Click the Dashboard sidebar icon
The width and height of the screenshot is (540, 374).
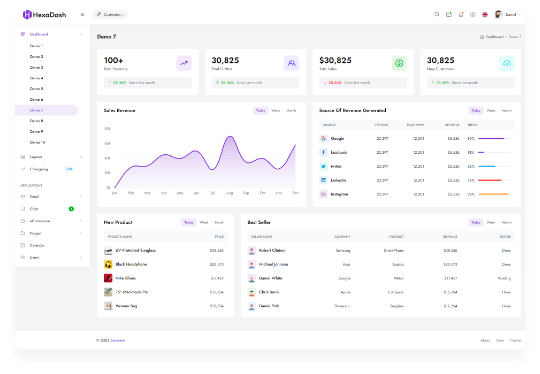[23, 34]
